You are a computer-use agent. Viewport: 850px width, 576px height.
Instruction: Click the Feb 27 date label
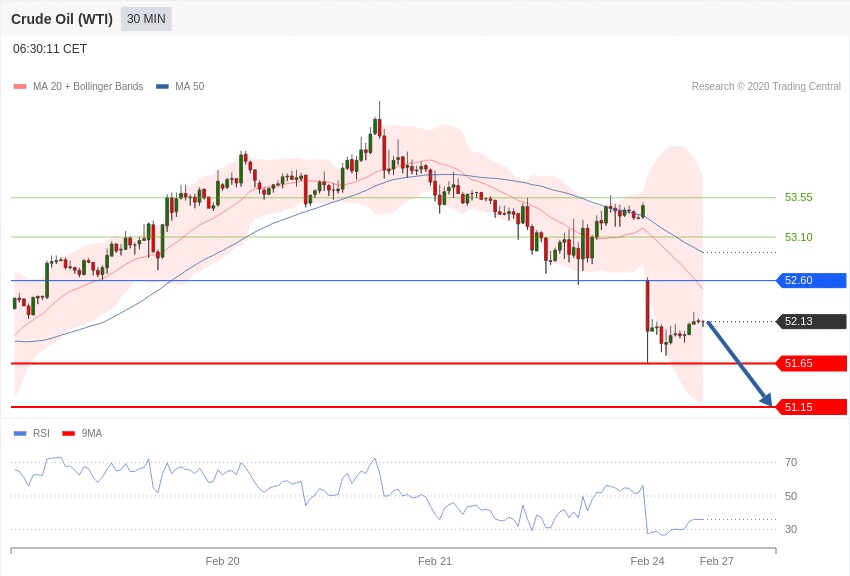pos(717,561)
